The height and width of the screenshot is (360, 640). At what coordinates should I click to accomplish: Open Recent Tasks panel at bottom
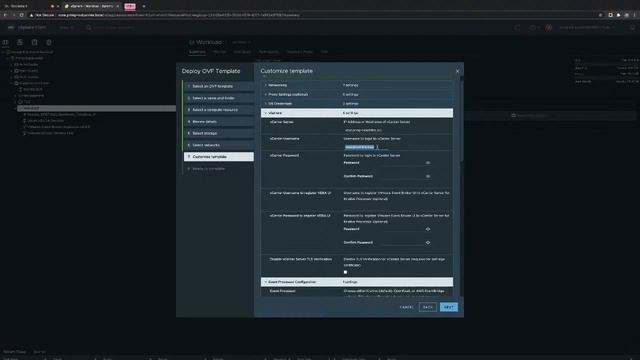pyautogui.click(x=15, y=352)
